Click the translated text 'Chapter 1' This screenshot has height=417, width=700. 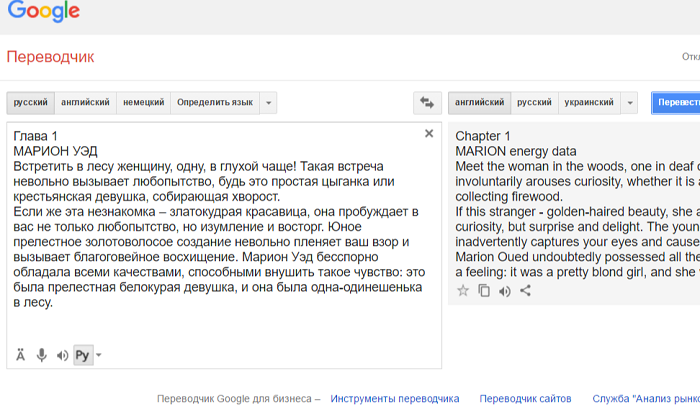pyautogui.click(x=483, y=136)
